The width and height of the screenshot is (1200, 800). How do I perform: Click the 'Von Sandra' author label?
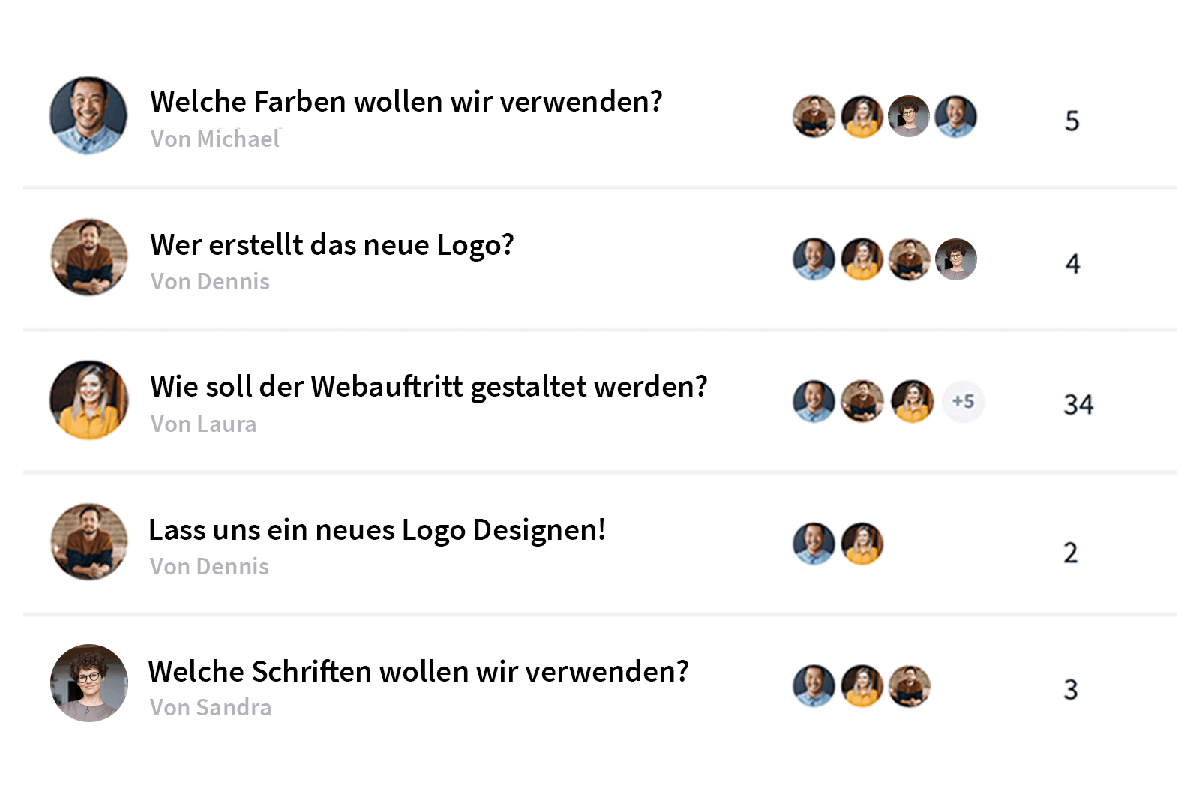(211, 708)
